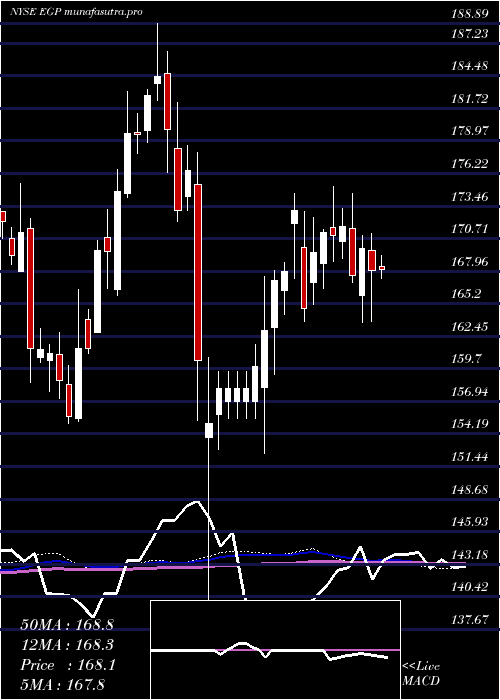Image resolution: width=500 pixels, height=700 pixels.
Task: Click the 143.18 price axis label
Action: 469,554
